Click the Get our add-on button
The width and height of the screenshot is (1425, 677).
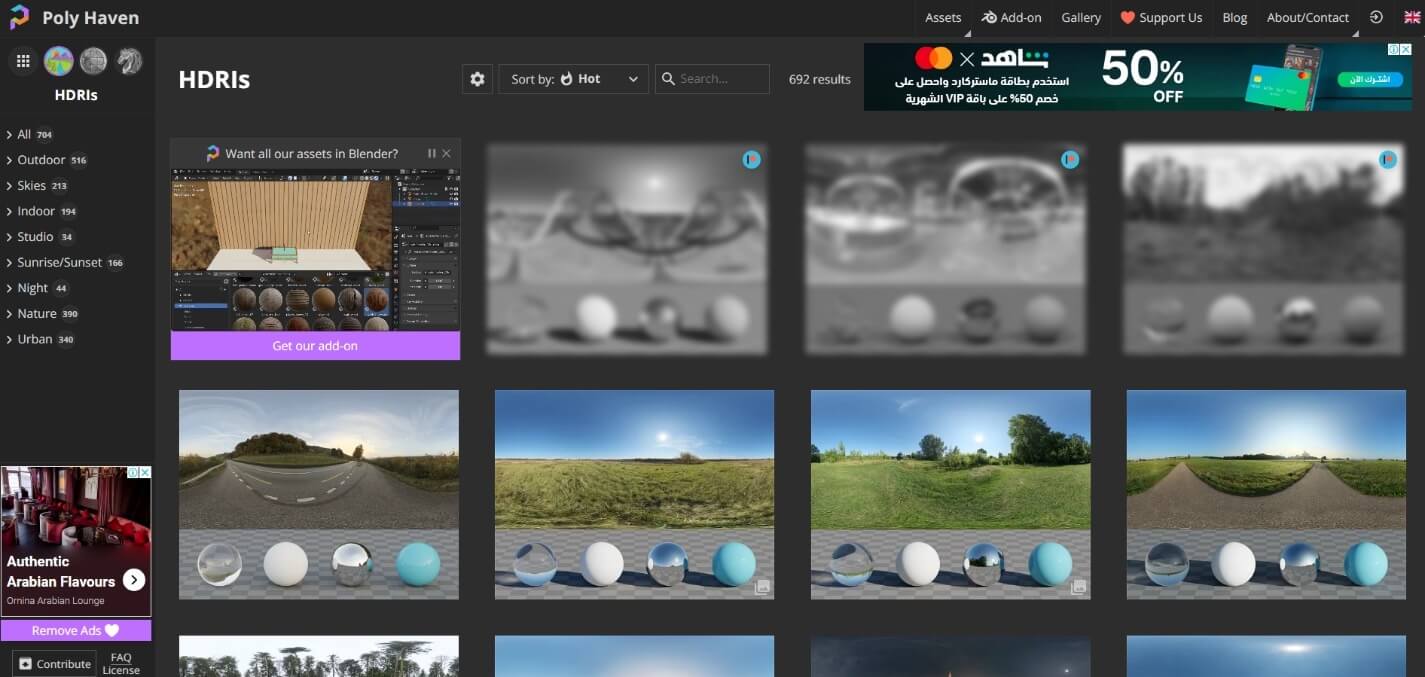coord(315,346)
